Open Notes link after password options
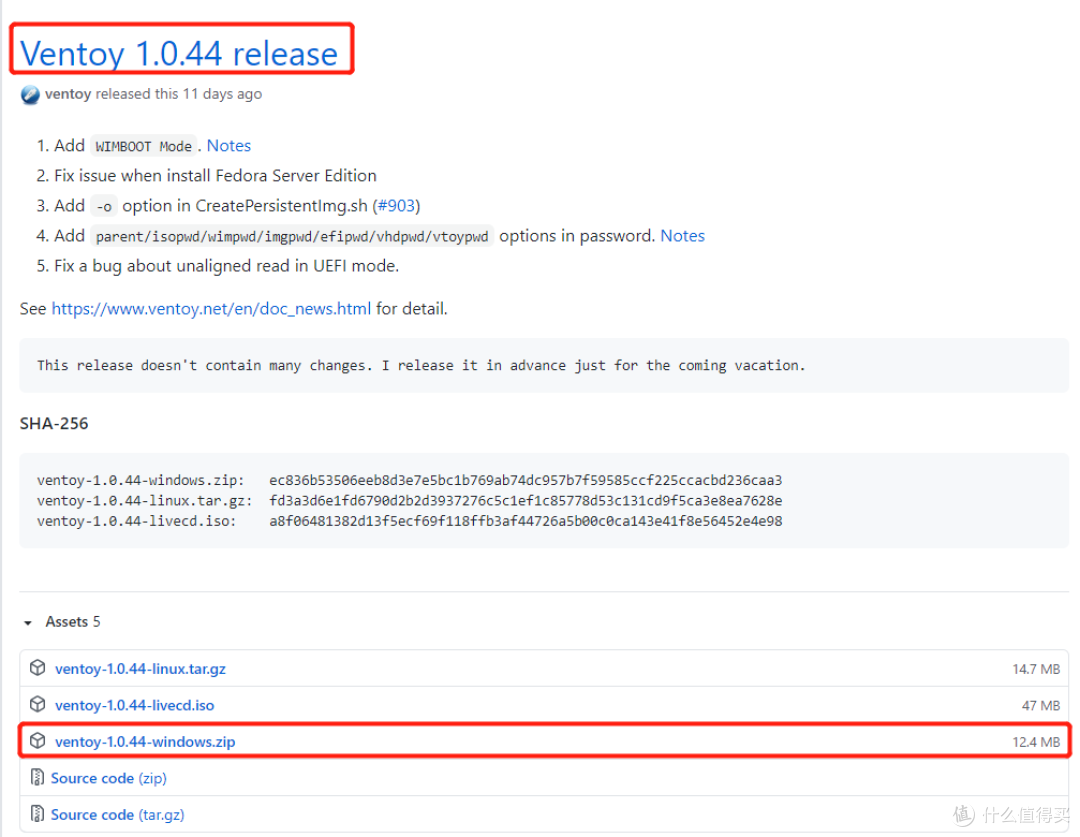Image resolution: width=1080 pixels, height=837 pixels. click(682, 236)
